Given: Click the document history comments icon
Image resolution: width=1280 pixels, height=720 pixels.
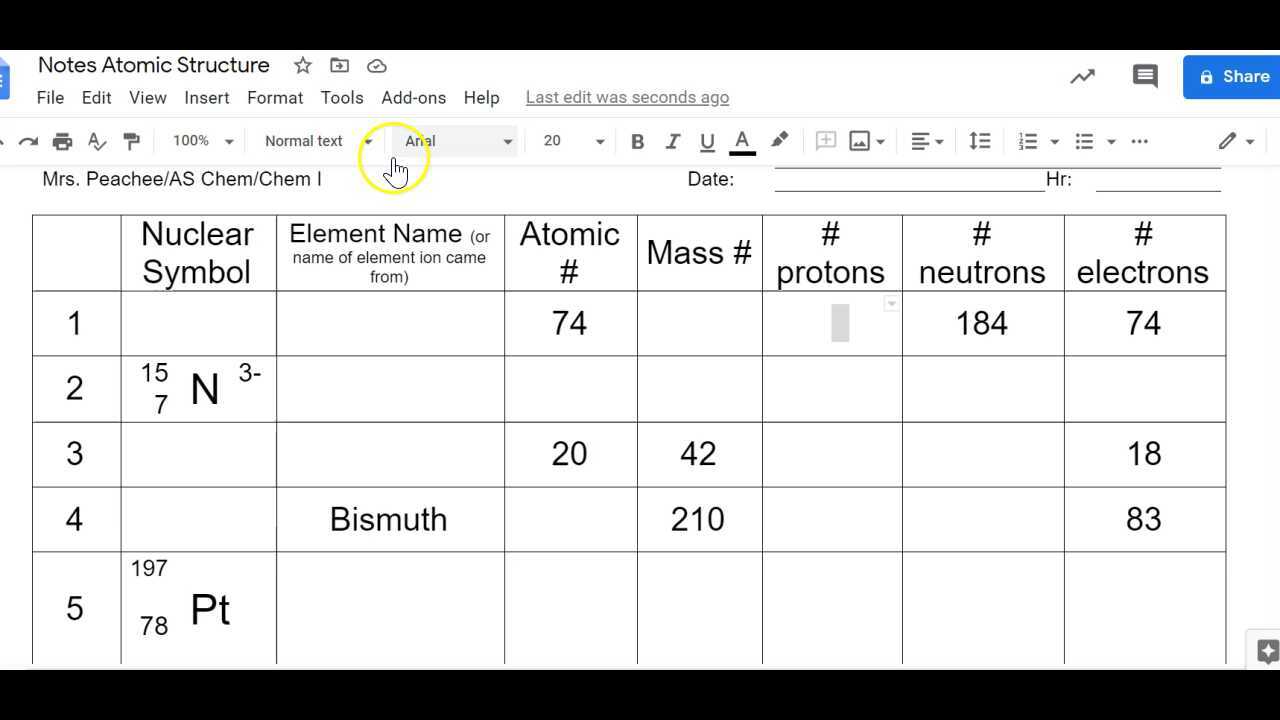Looking at the screenshot, I should [x=1144, y=76].
